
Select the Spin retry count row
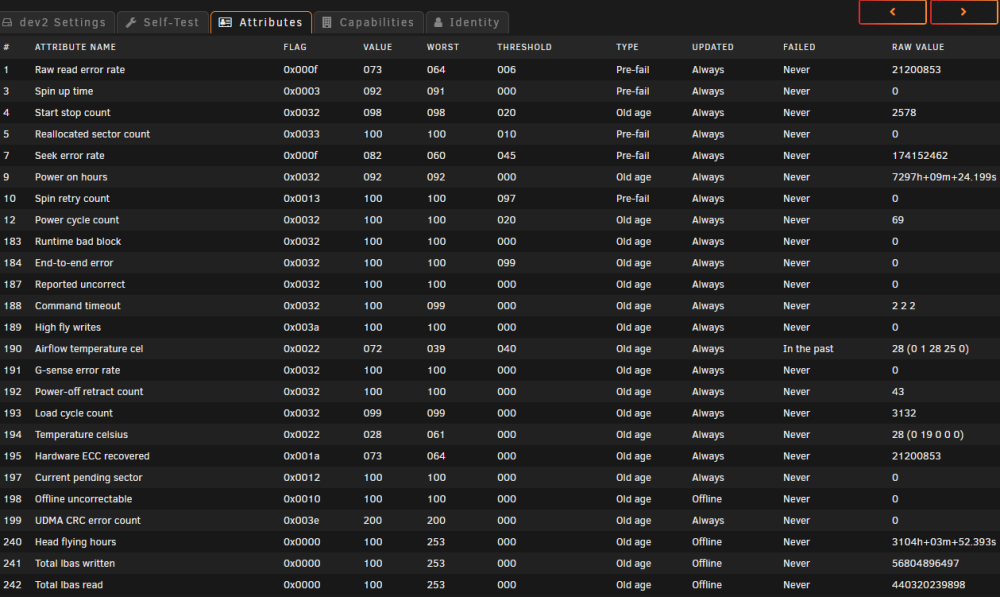500,198
